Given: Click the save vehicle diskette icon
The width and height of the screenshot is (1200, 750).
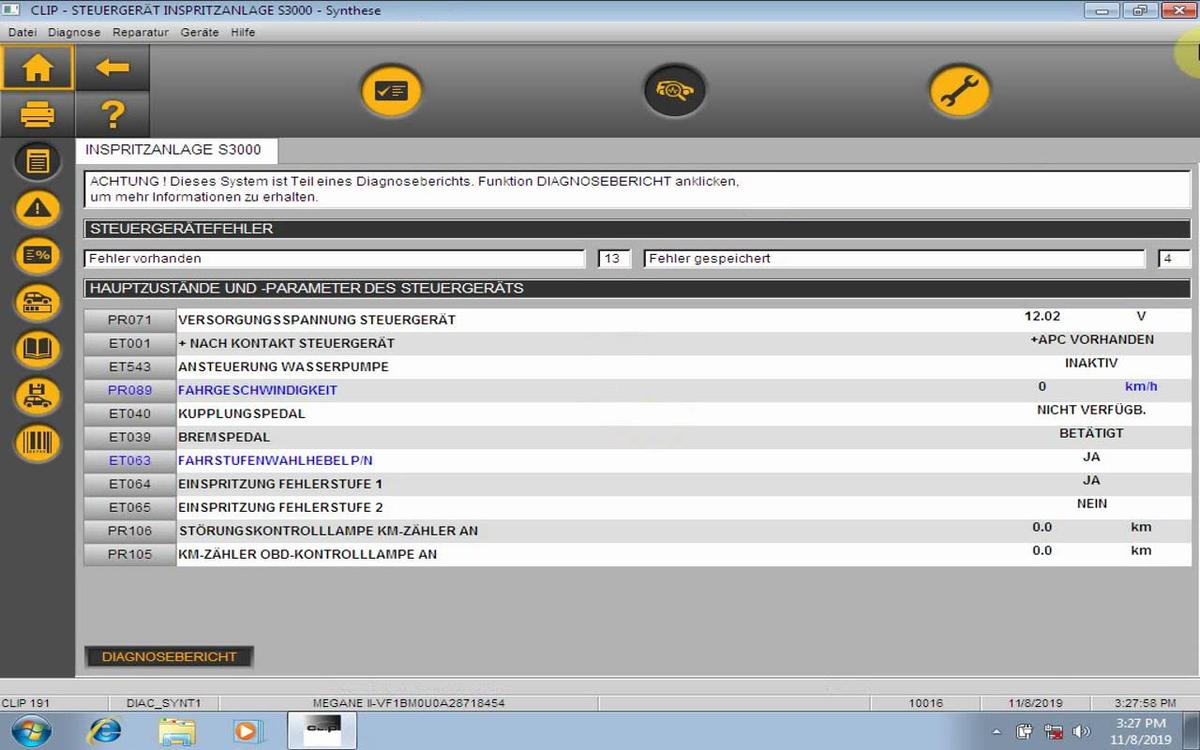Looking at the screenshot, I should 38,395.
